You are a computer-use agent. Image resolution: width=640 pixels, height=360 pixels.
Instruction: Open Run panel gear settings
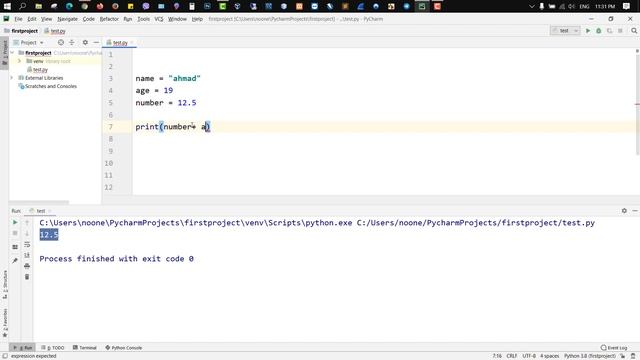coord(624,211)
